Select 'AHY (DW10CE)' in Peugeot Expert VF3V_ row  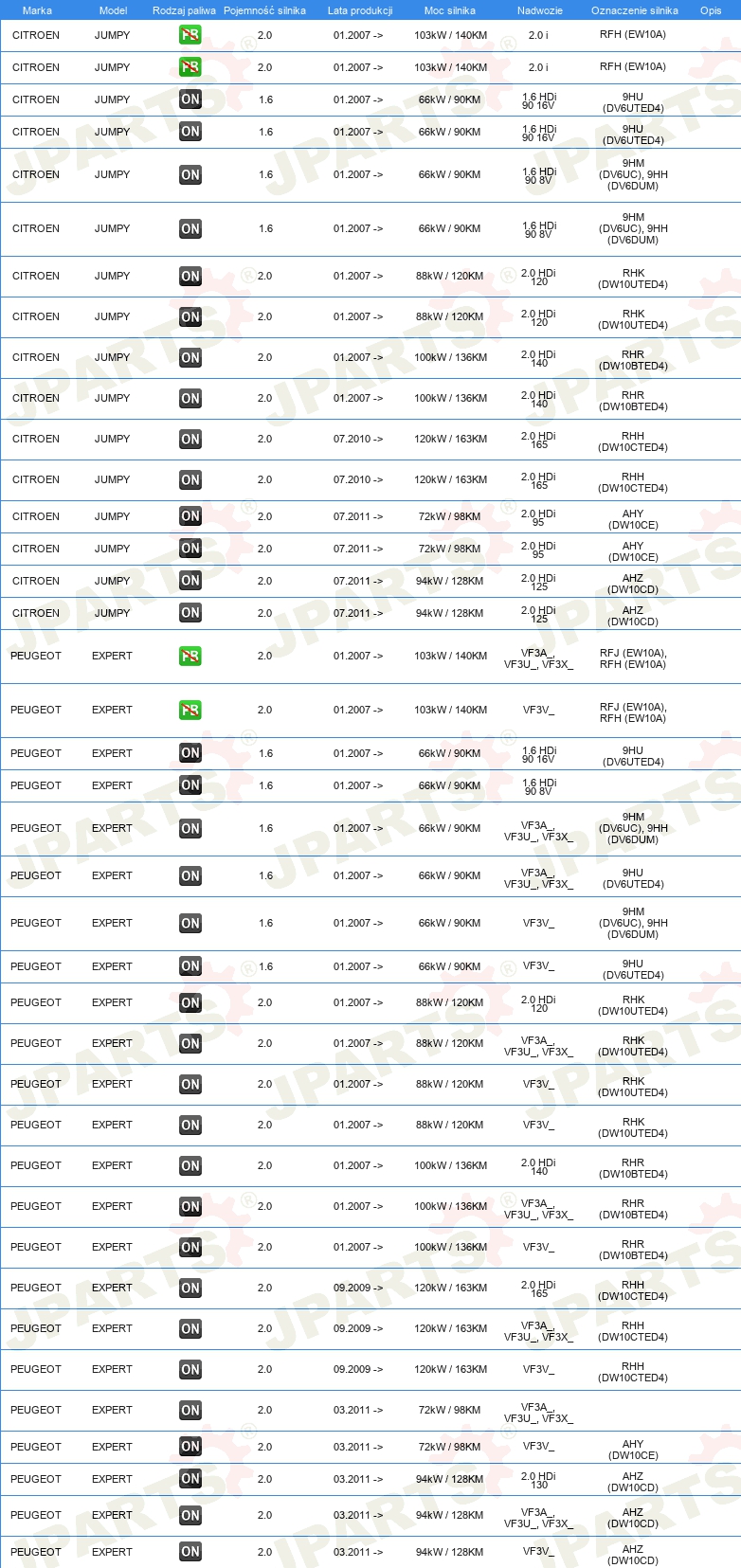(633, 1450)
